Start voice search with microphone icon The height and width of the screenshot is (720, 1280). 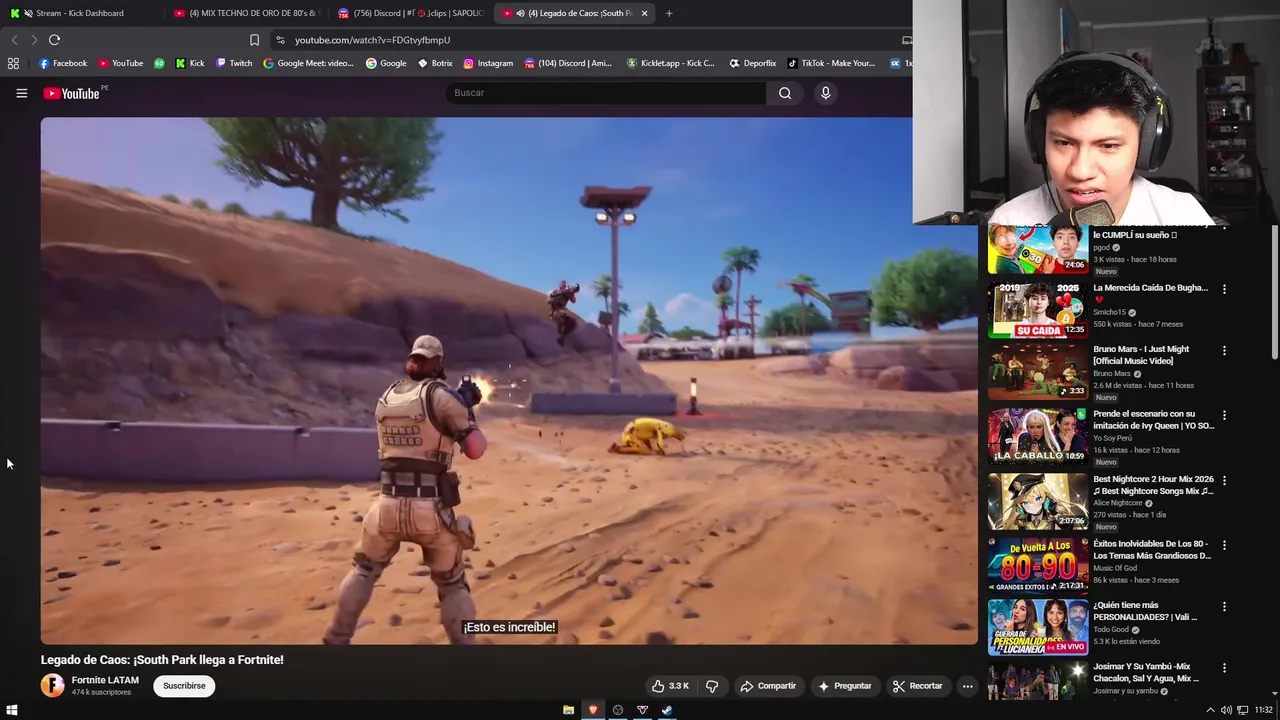825,93
